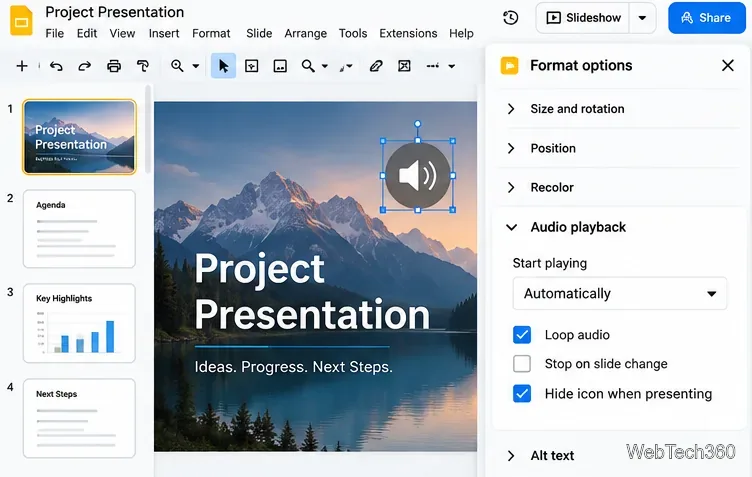Click the rotation handle above audio icon

[418, 124]
